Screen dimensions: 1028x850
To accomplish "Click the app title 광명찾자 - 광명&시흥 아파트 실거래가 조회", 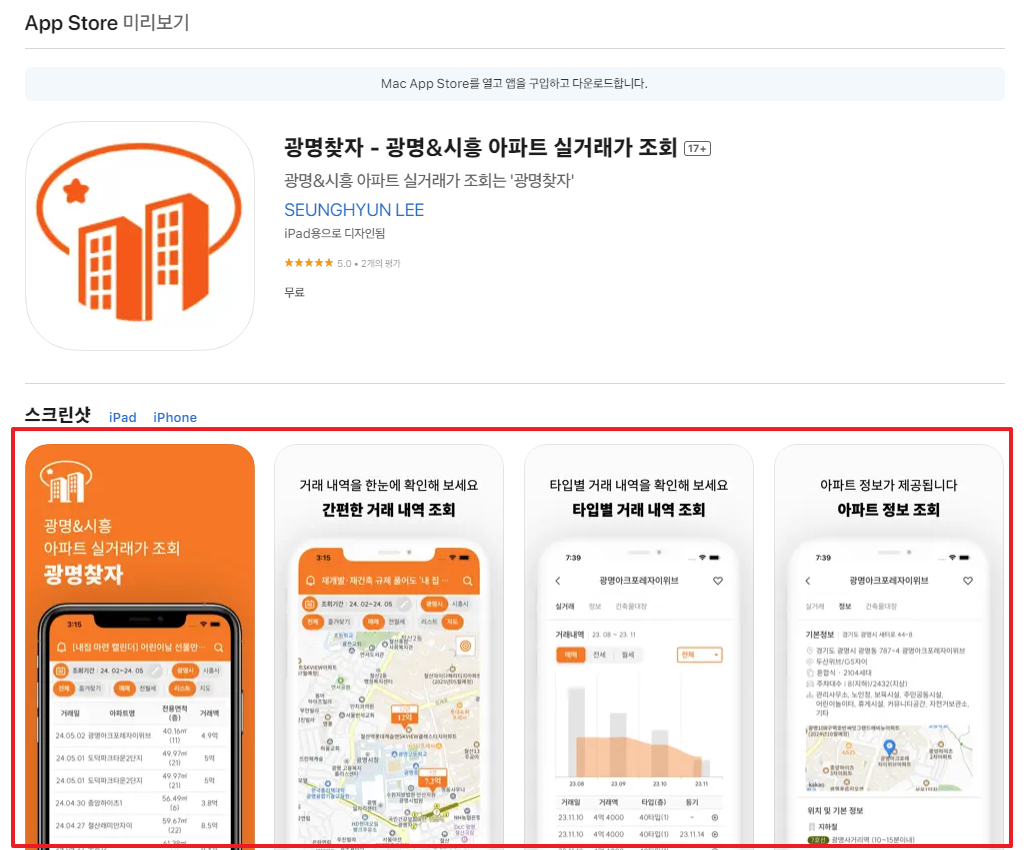I will [480, 147].
